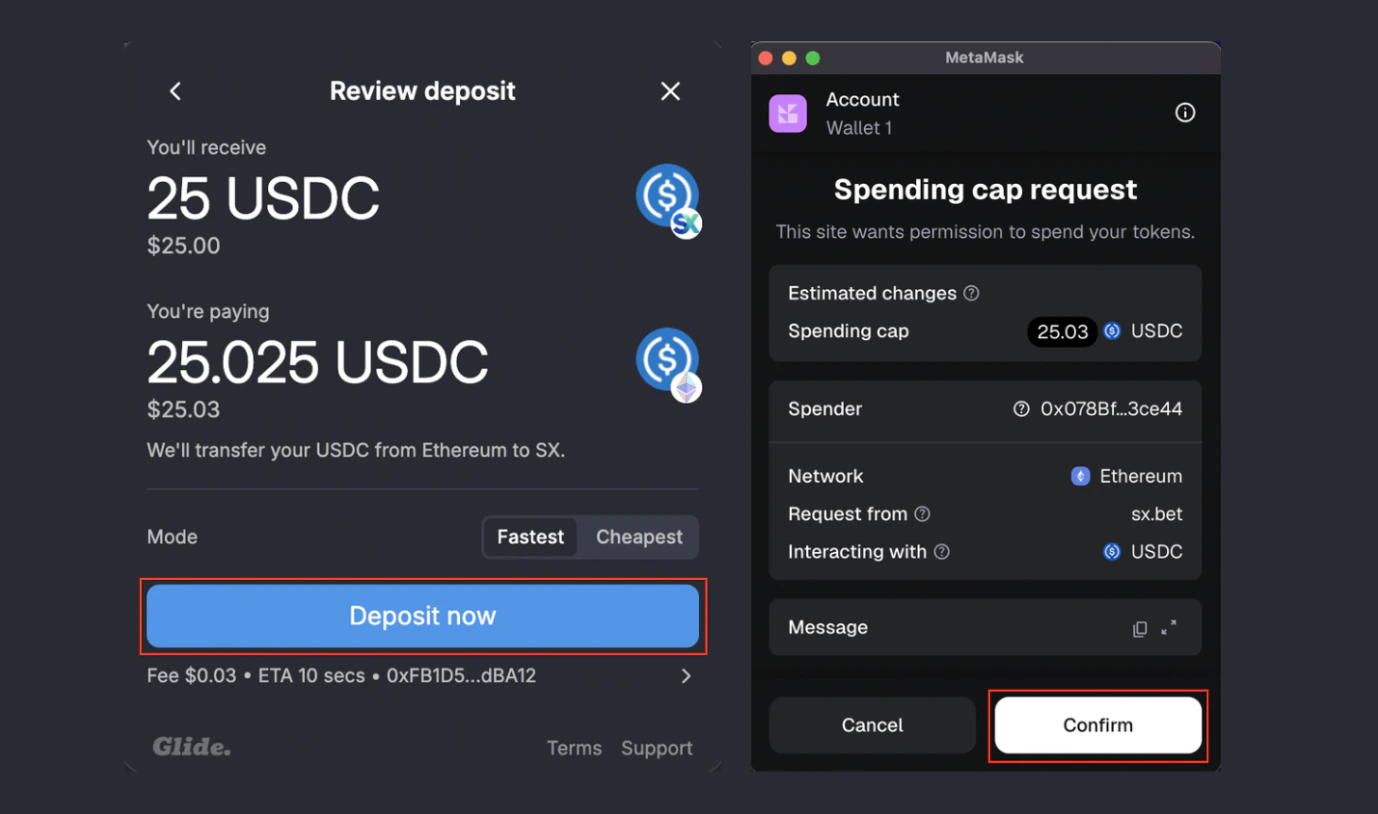
Task: Click the Wallet 1 label
Action: point(859,128)
